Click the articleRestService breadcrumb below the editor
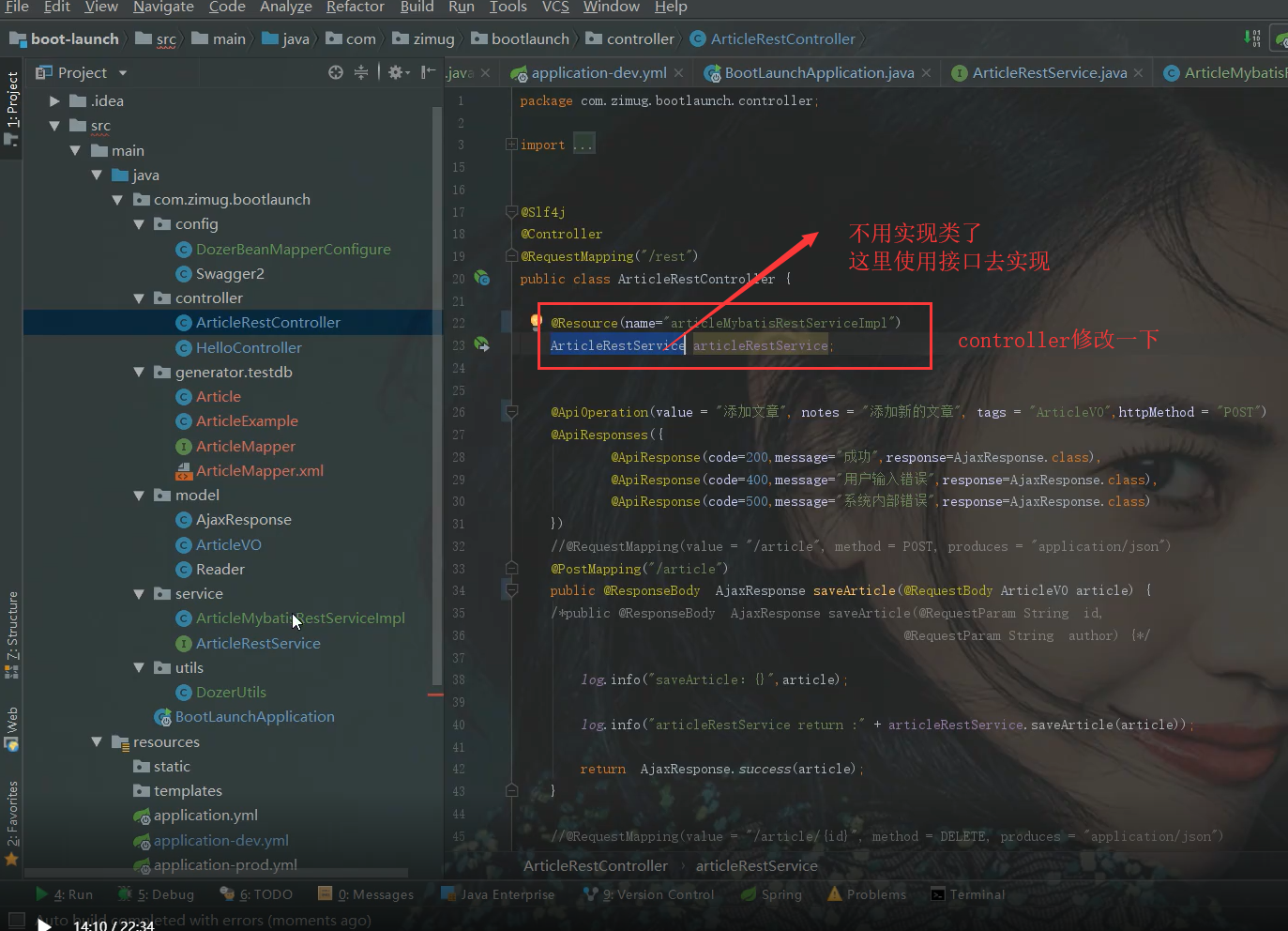The height and width of the screenshot is (931, 1288). [x=757, y=865]
